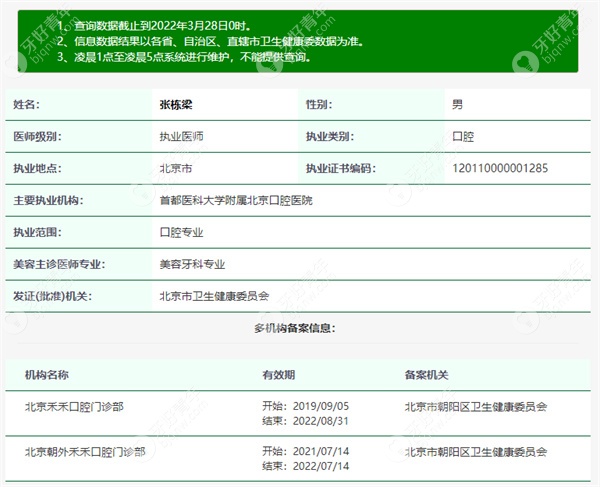This screenshot has height=487, width=600.
Task: Click end date 2022/07/14
Action: pos(321,466)
